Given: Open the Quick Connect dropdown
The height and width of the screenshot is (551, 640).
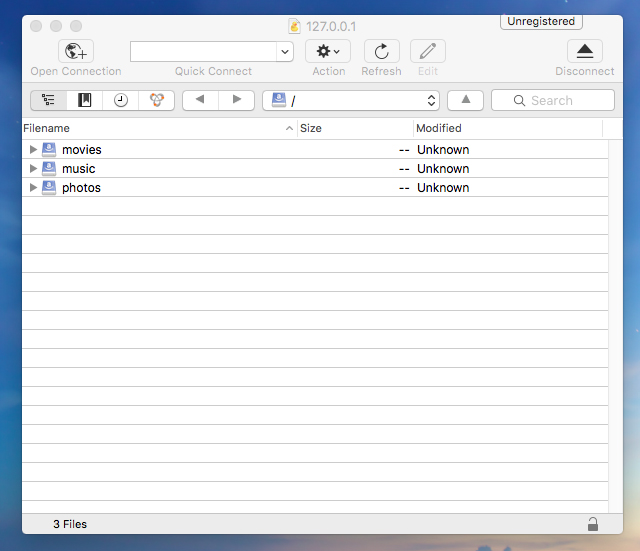Looking at the screenshot, I should click(x=285, y=52).
